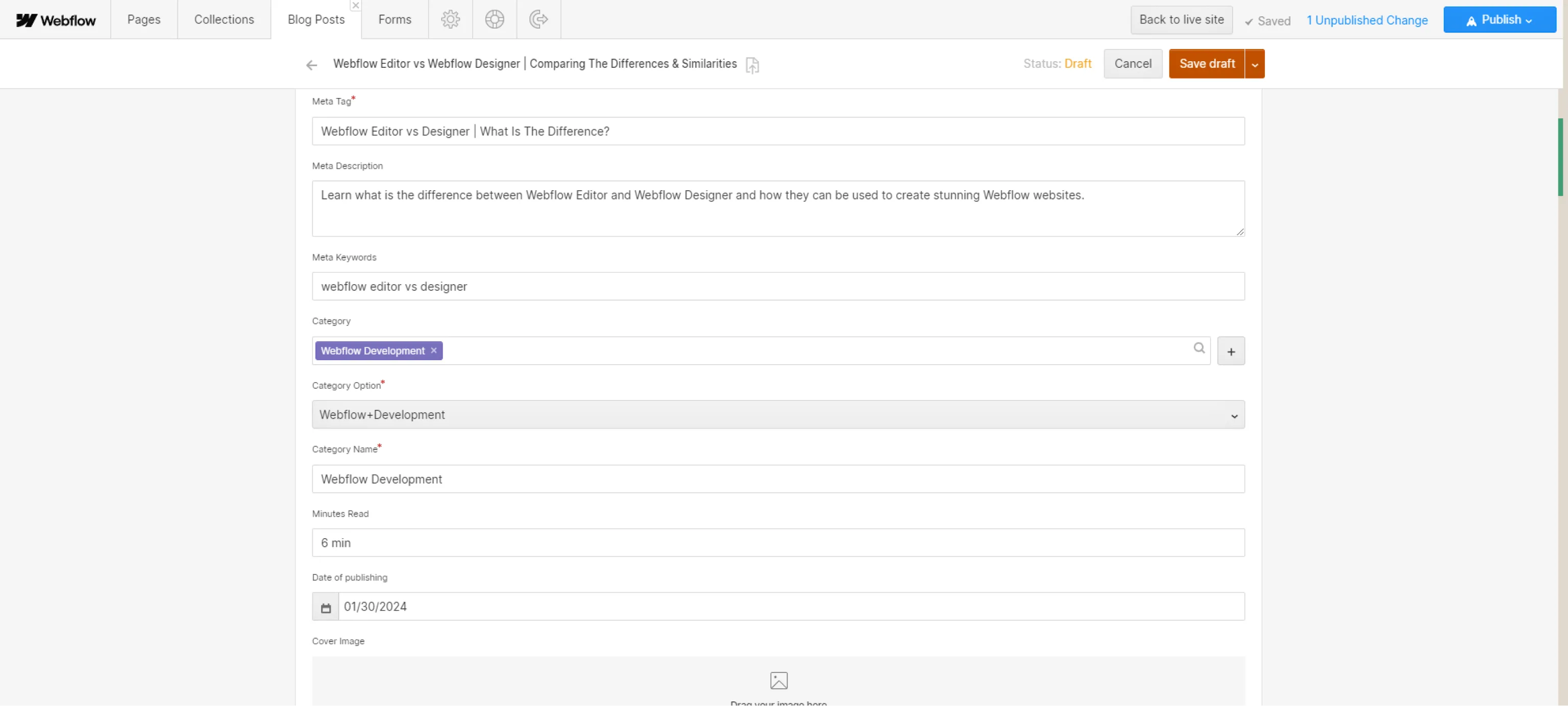Click the Saved indicator

tap(1267, 21)
